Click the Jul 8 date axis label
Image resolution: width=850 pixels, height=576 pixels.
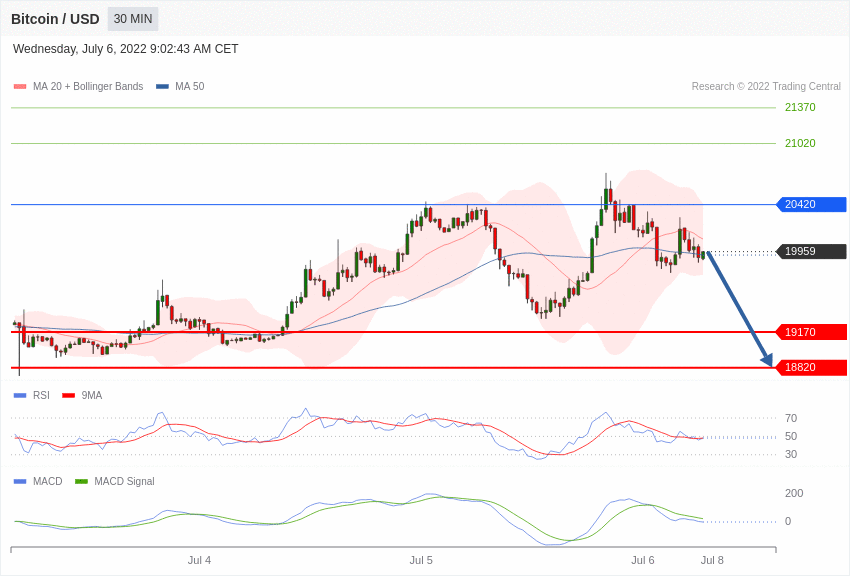click(712, 560)
